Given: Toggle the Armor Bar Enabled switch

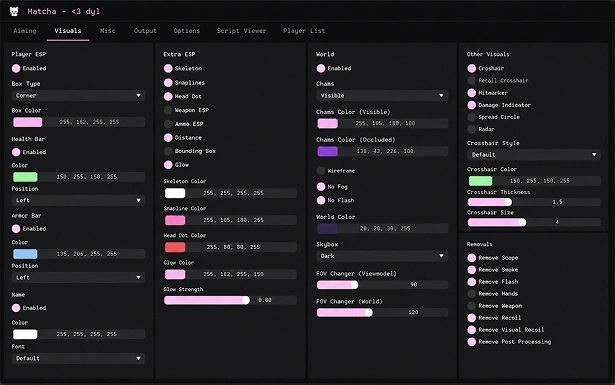Looking at the screenshot, I should (x=16, y=229).
